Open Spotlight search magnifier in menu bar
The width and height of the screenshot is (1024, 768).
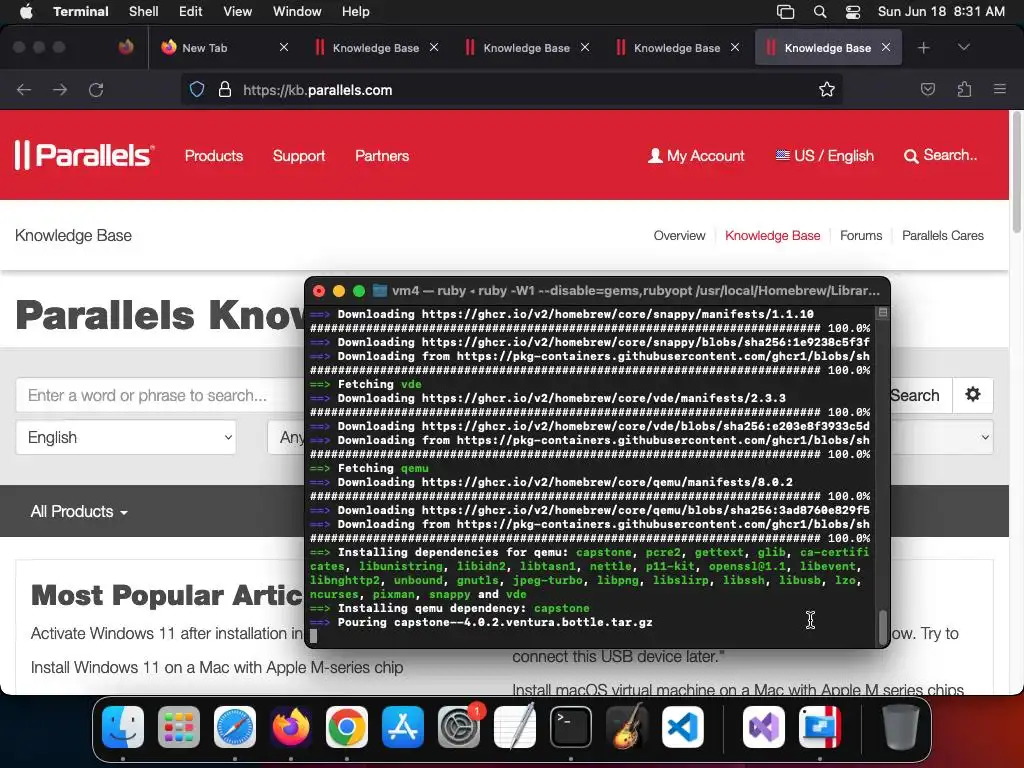(820, 11)
